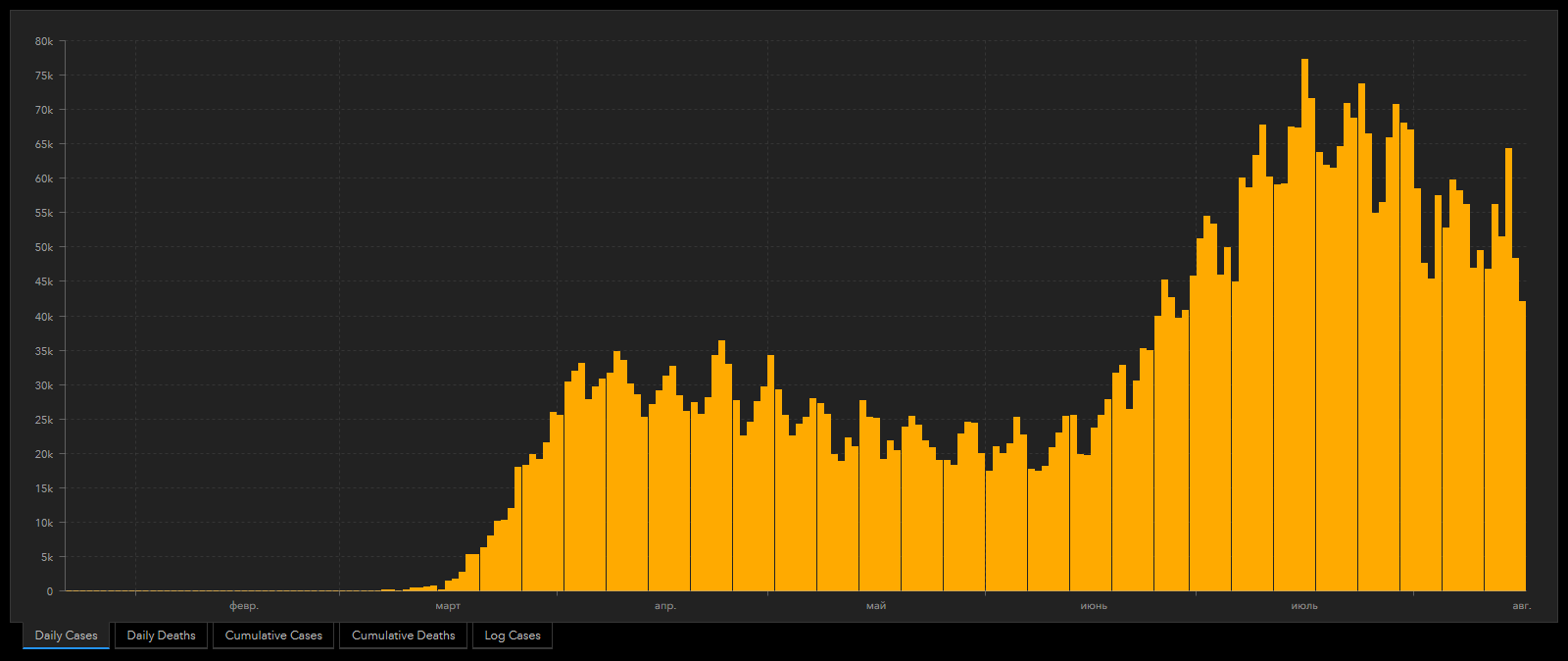The width and height of the screenshot is (1568, 661).
Task: Select the Cumulative Deaths tab
Action: click(x=403, y=636)
